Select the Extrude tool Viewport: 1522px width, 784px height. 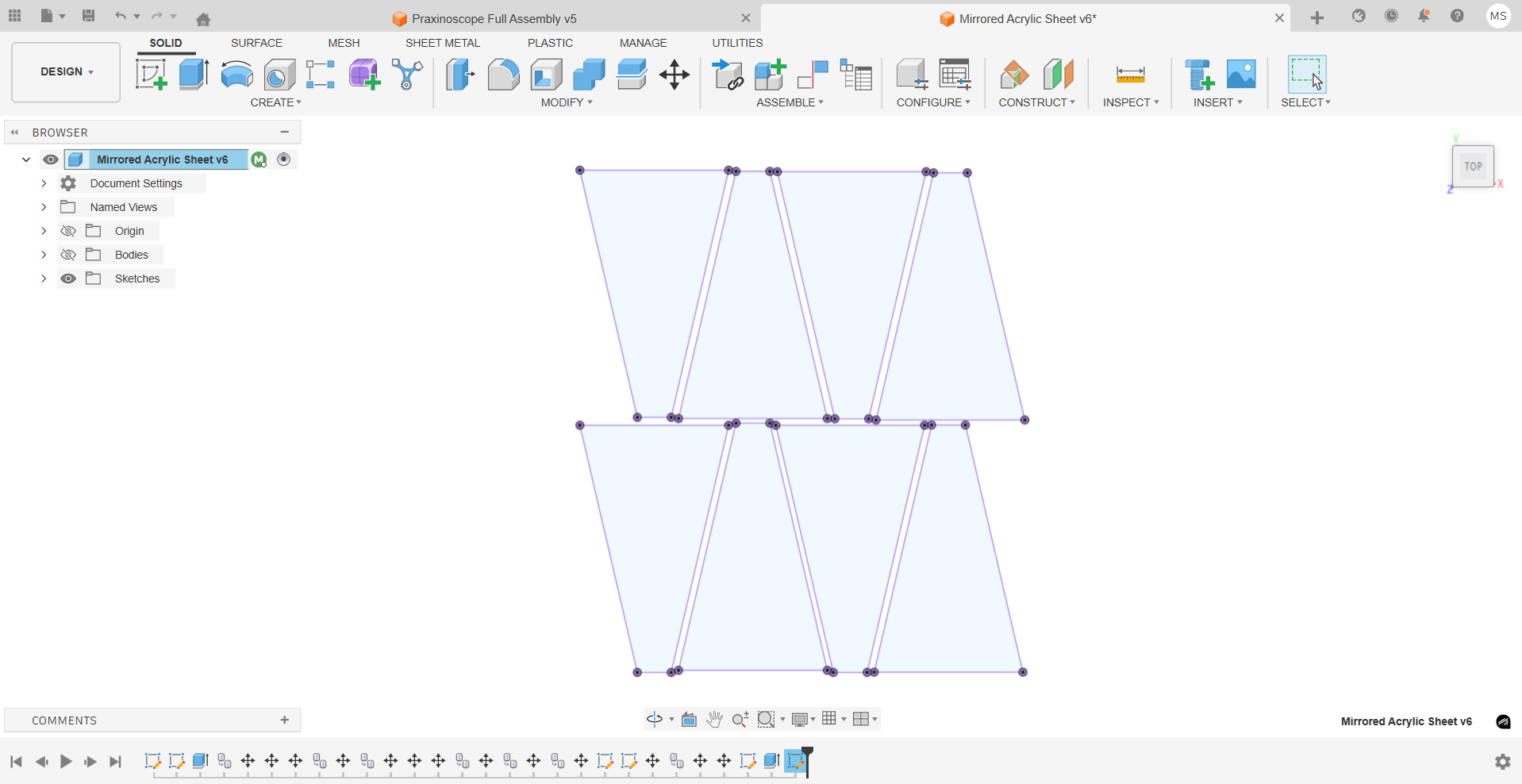click(x=194, y=75)
